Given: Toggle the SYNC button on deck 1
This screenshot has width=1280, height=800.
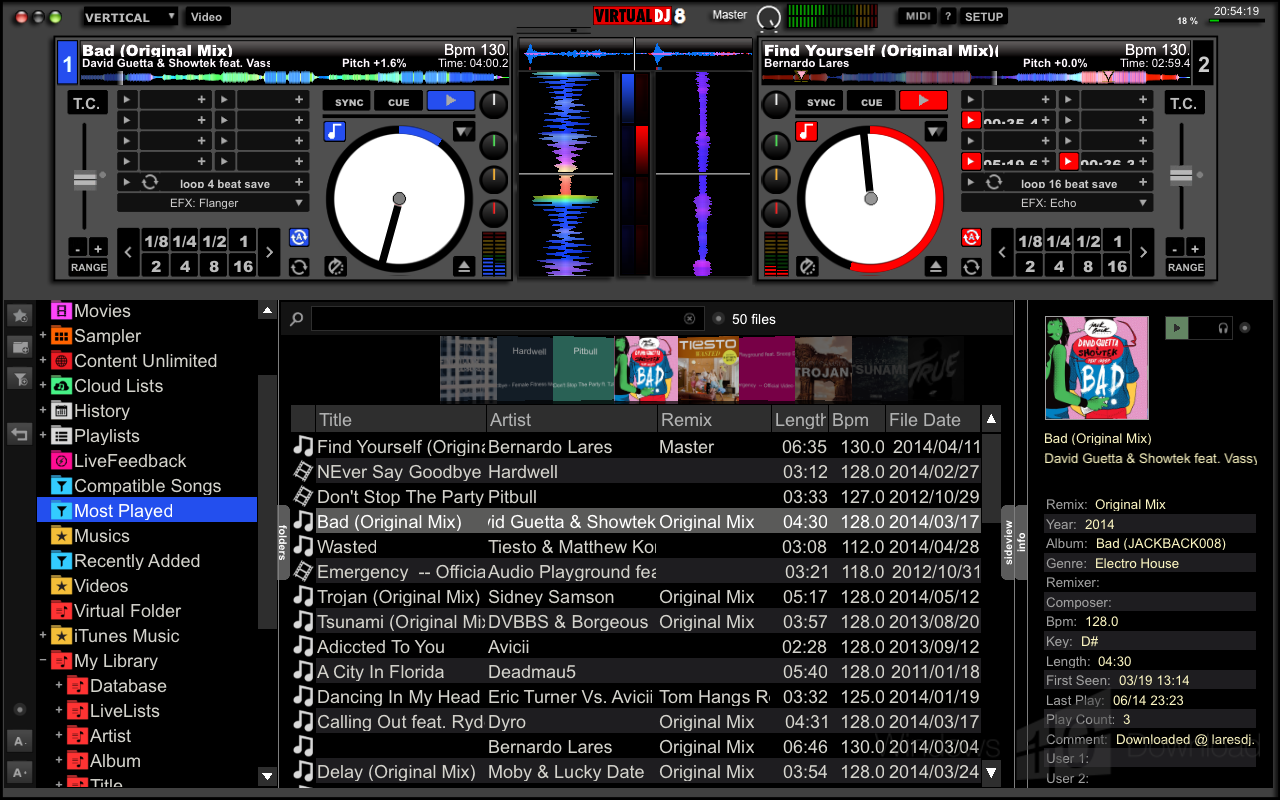Looking at the screenshot, I should pos(349,102).
